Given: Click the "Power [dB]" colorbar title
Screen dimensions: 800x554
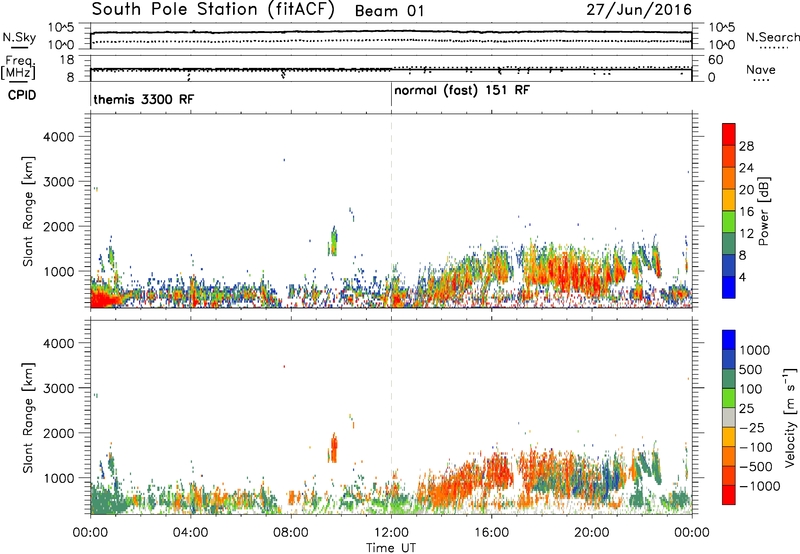Looking at the screenshot, I should (763, 211).
